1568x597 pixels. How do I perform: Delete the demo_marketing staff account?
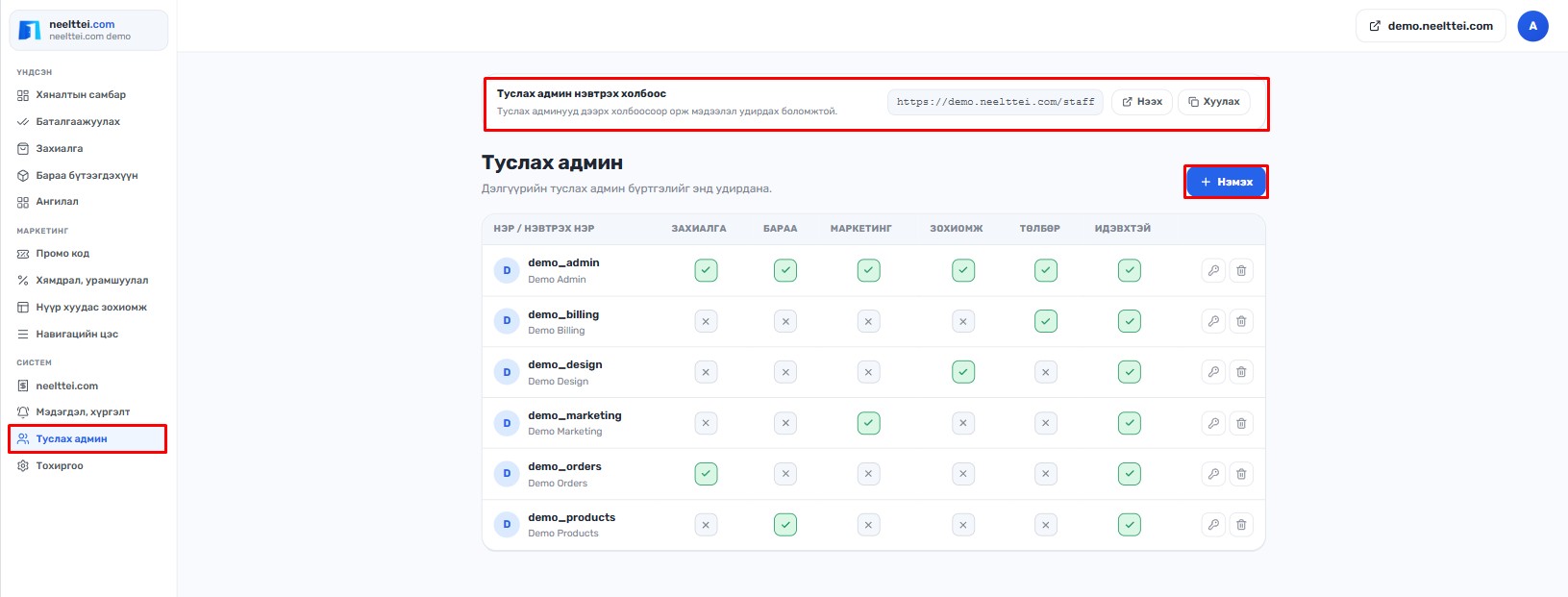pyautogui.click(x=1241, y=423)
